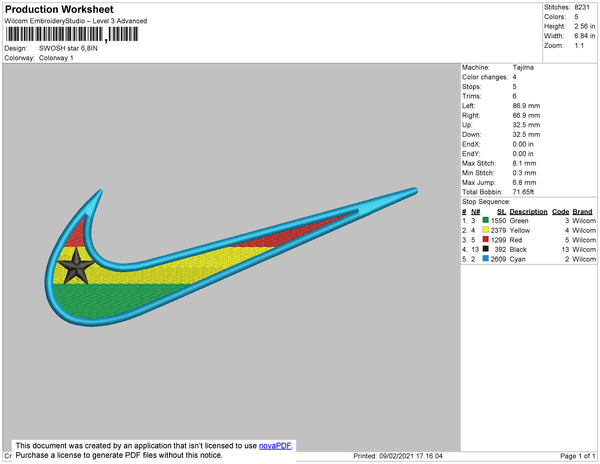Image resolution: width=600 pixels, height=464 pixels.
Task: Click the Machine value Tajima
Action: point(523,67)
